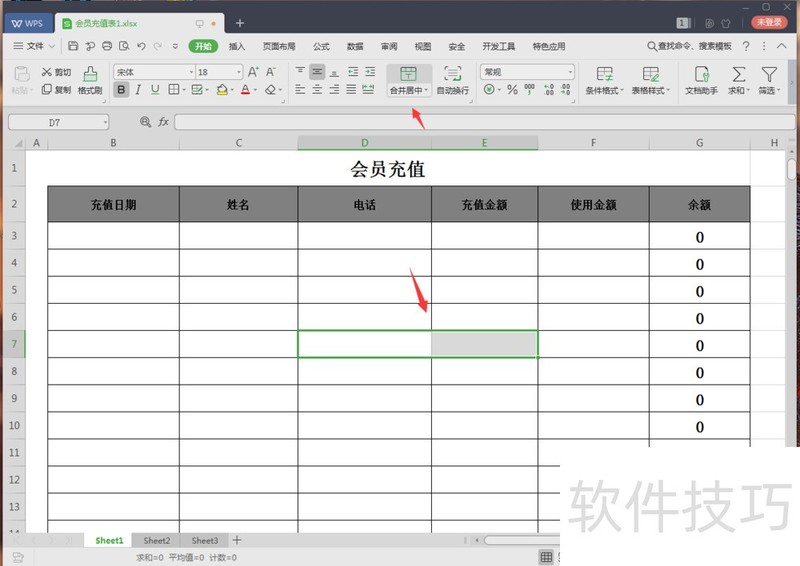Open the number format dropdown (常规)
This screenshot has width=800, height=566.
point(570,72)
